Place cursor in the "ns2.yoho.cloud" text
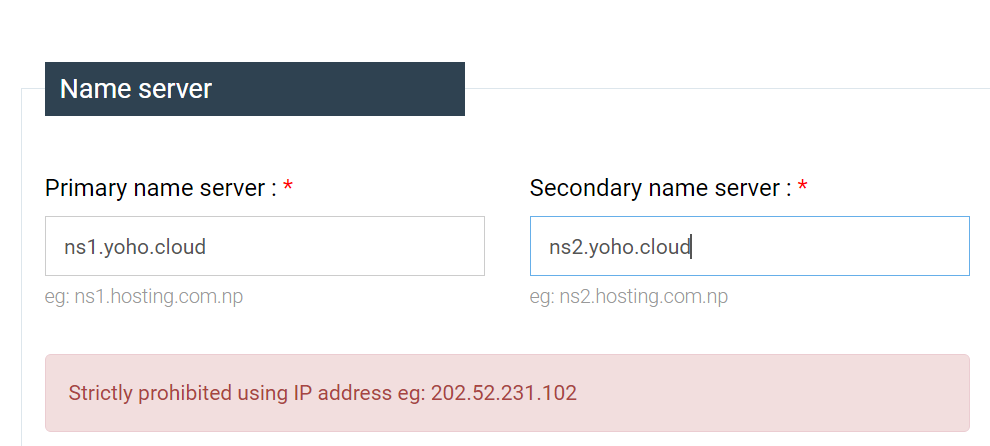Screen dimensions: 990x446 coord(620,246)
